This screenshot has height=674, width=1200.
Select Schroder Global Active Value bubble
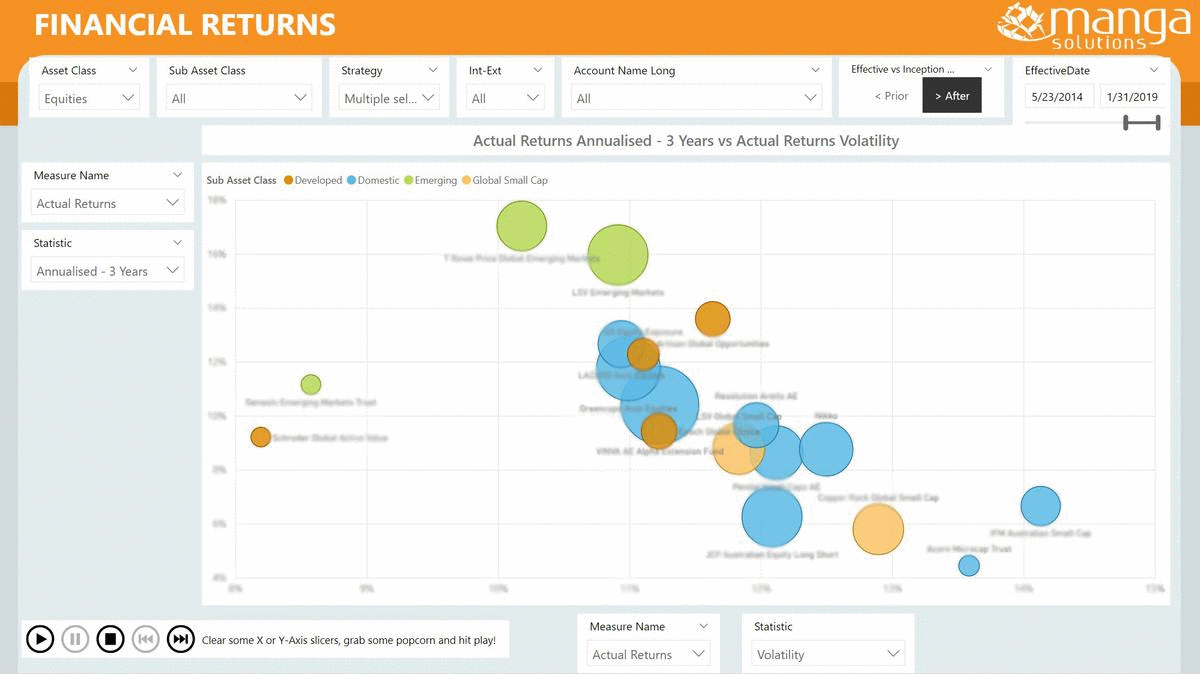click(x=260, y=437)
